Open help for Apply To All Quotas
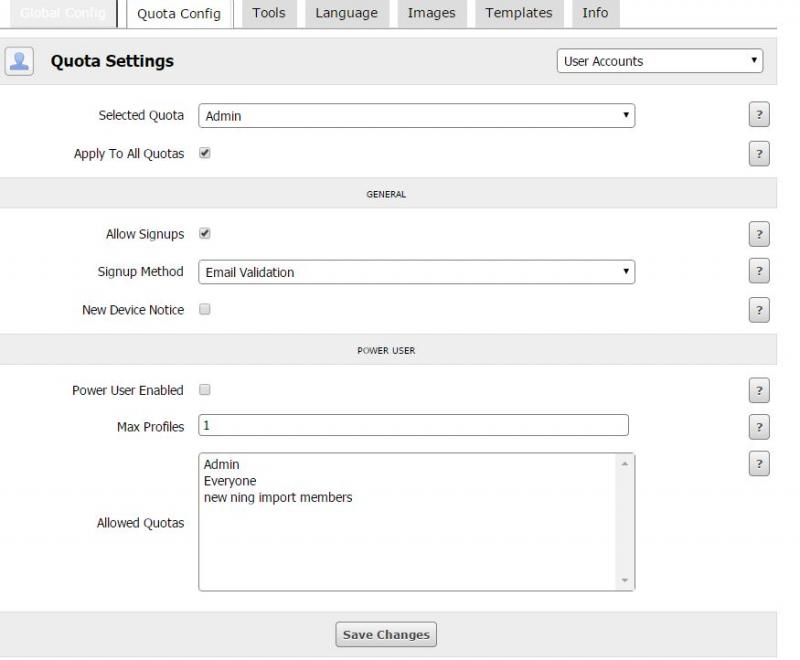800x660 pixels. [759, 154]
